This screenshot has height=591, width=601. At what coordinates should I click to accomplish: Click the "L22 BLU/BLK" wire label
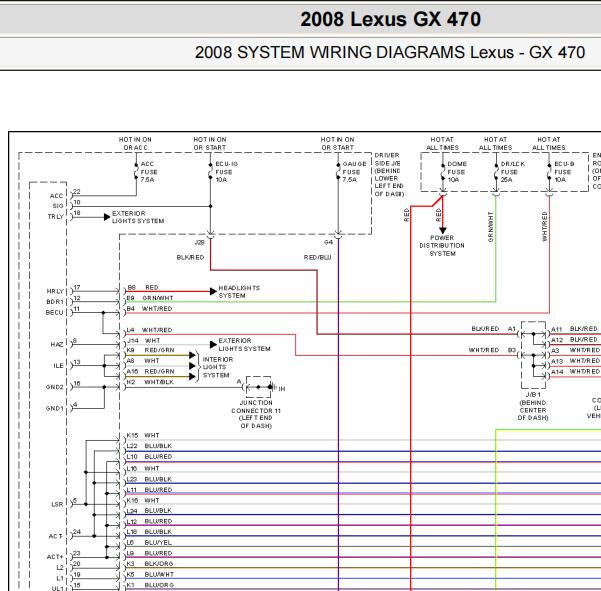(149, 446)
